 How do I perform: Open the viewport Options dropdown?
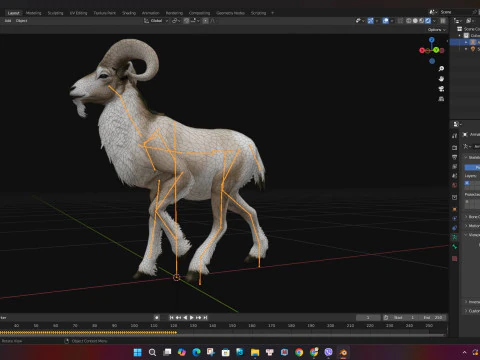(x=437, y=30)
